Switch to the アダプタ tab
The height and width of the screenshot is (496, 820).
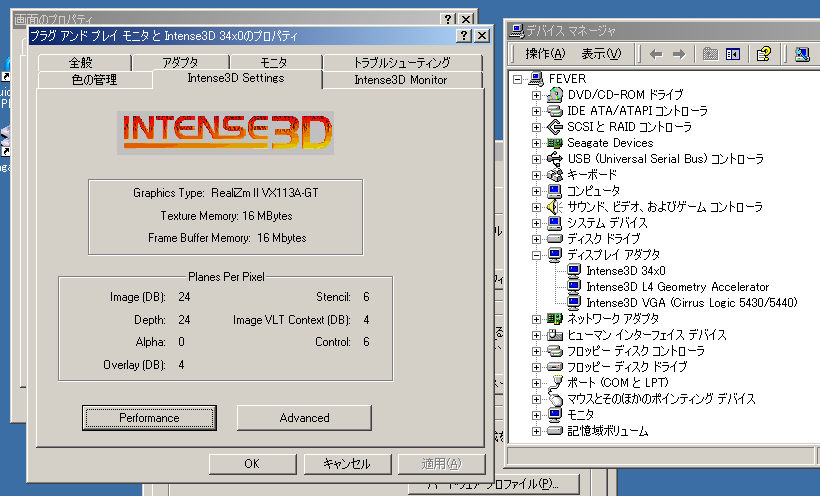pos(180,63)
